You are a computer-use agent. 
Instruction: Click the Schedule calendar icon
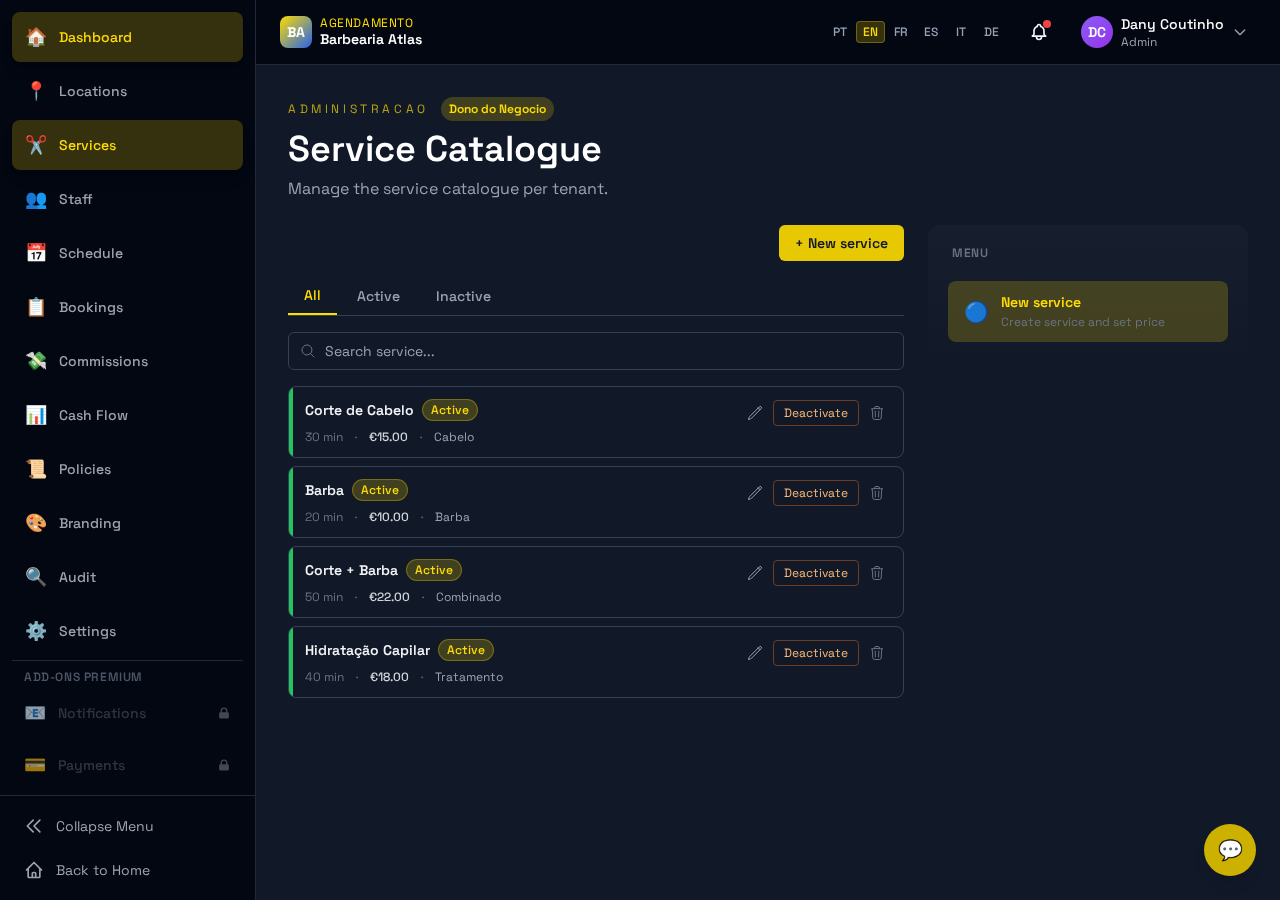[x=35, y=253]
